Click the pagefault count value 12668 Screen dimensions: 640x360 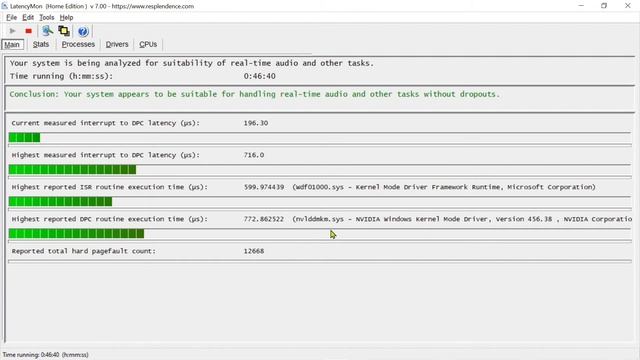coord(254,251)
